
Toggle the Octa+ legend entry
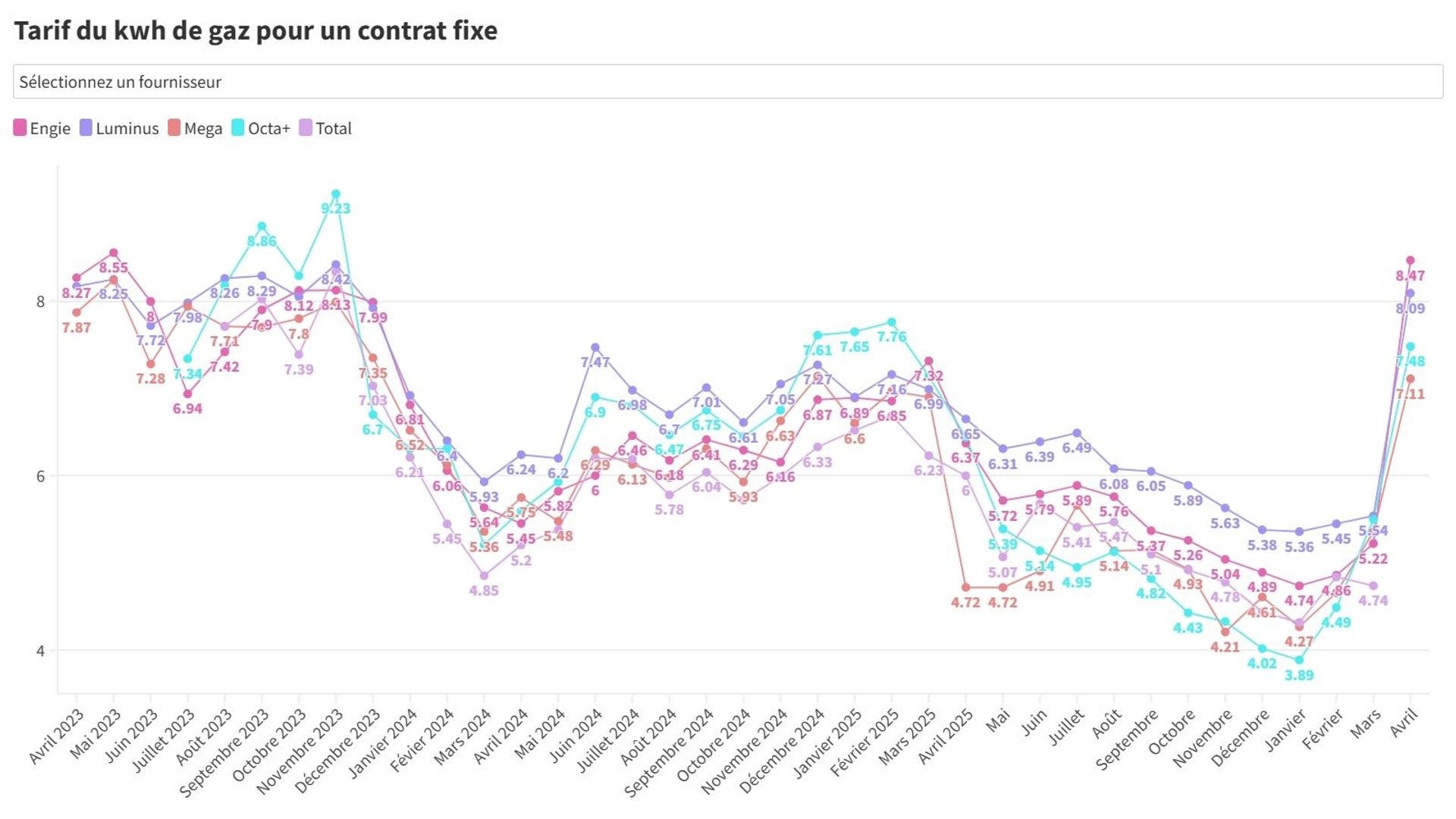260,128
